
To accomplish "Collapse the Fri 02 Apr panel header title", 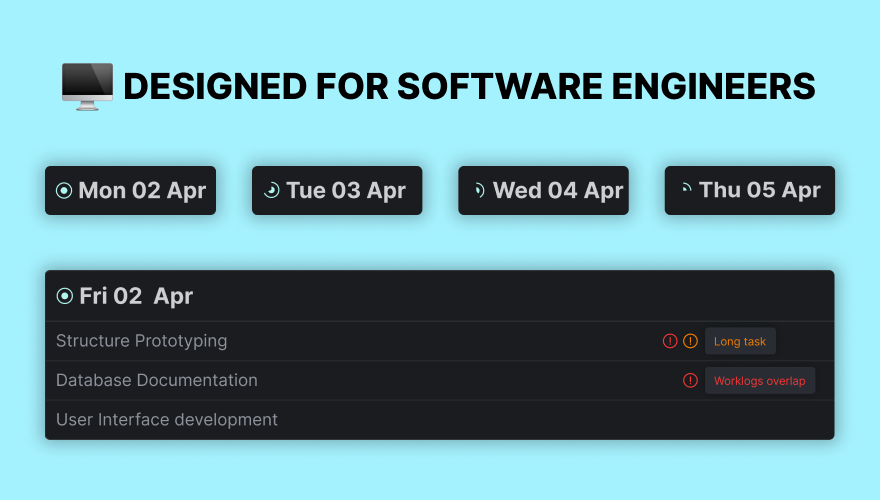I will tap(136, 296).
